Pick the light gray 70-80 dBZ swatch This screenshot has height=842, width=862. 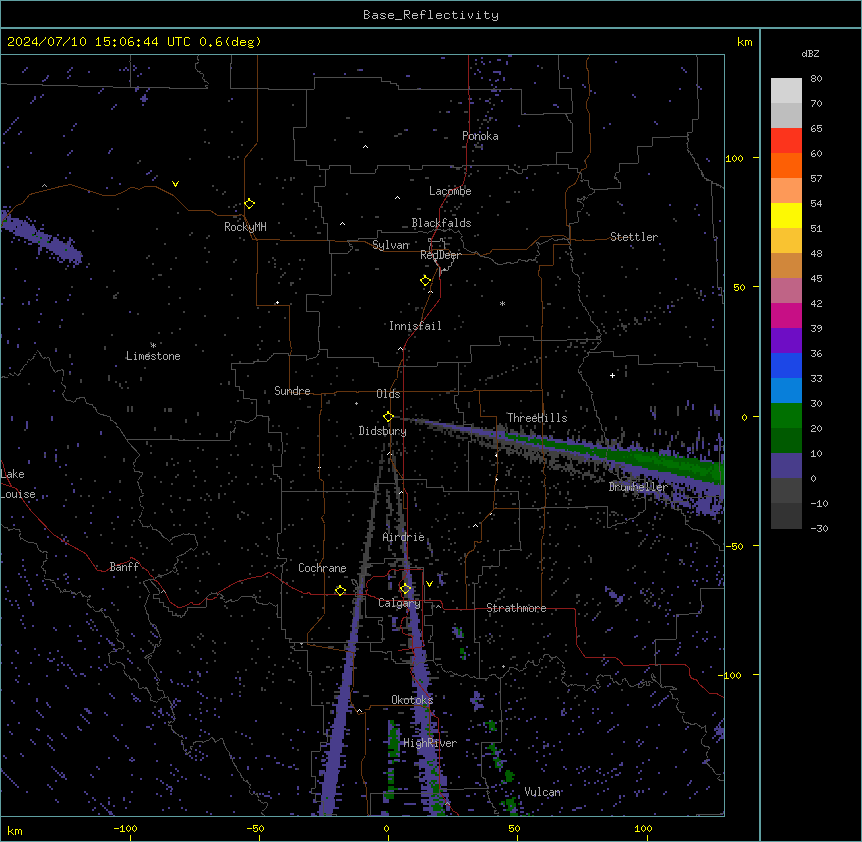[786, 91]
